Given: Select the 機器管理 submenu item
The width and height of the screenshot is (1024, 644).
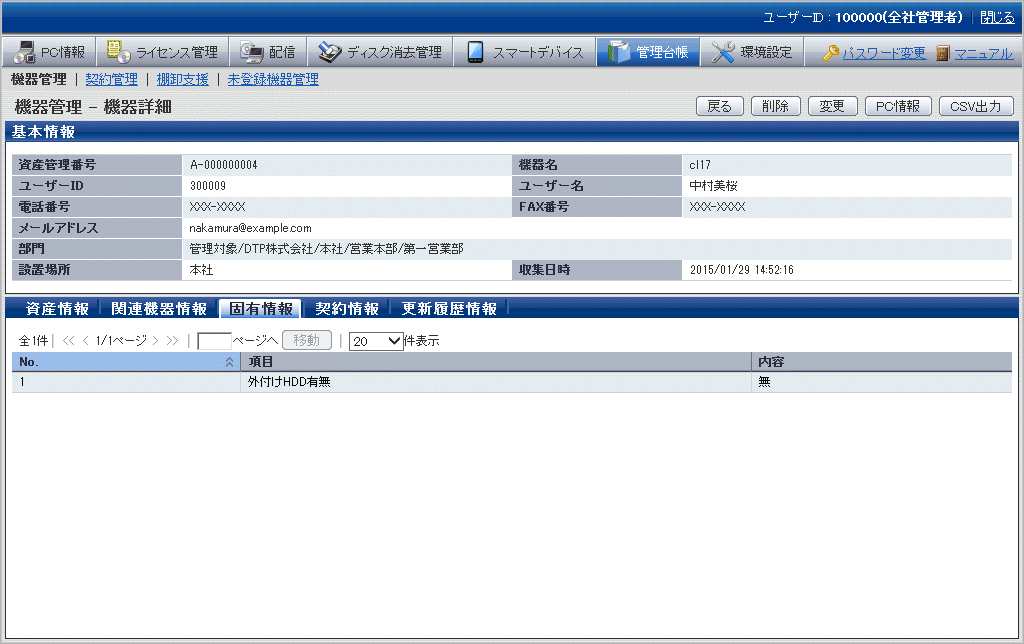Looking at the screenshot, I should tap(39, 79).
